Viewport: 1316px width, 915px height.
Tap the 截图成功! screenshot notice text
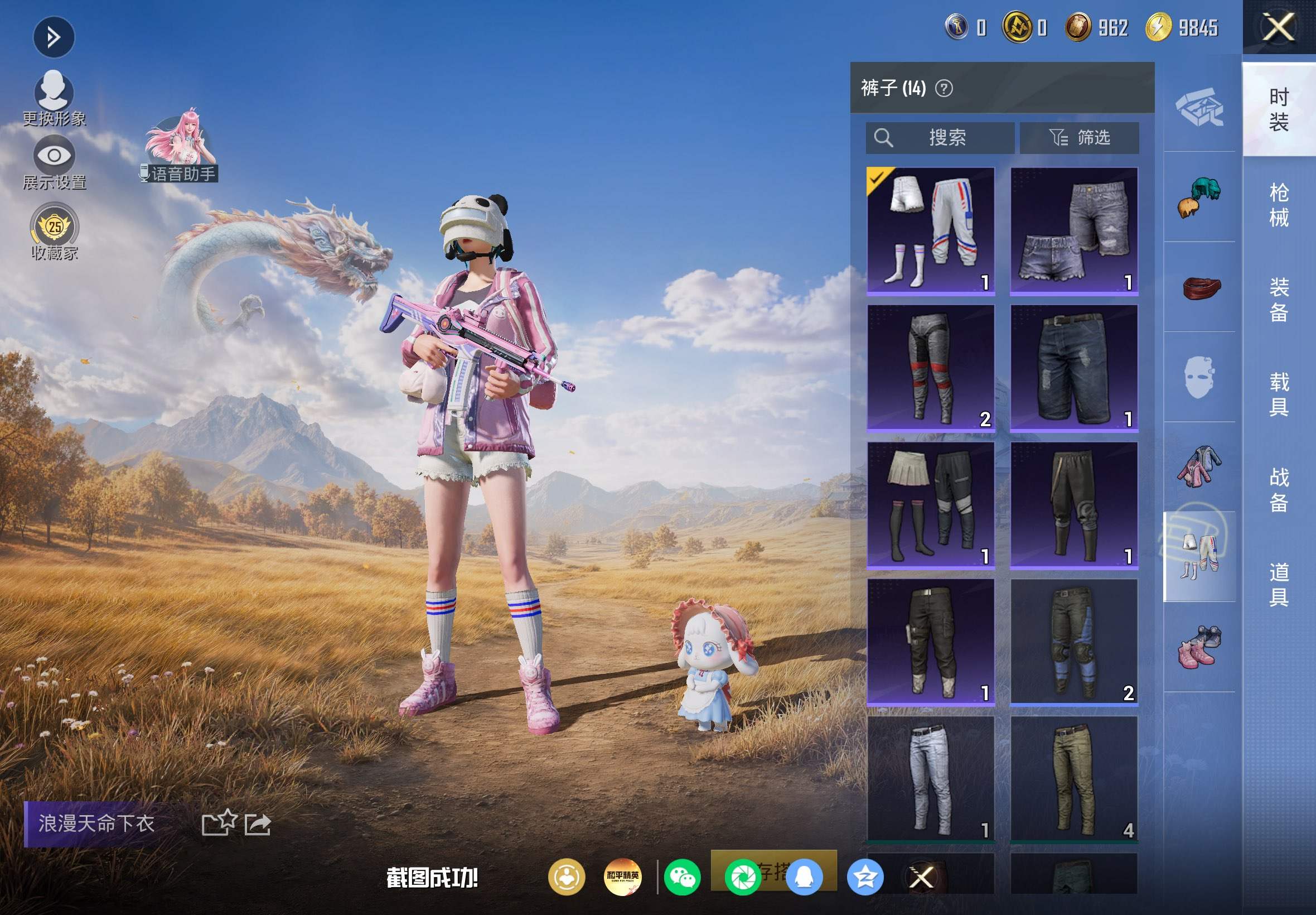[432, 878]
